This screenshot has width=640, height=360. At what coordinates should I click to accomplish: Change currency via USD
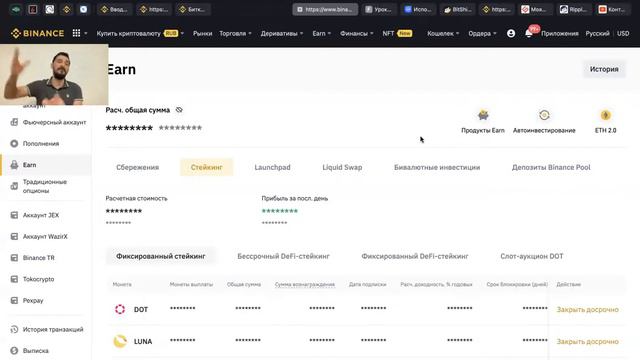tap(623, 33)
